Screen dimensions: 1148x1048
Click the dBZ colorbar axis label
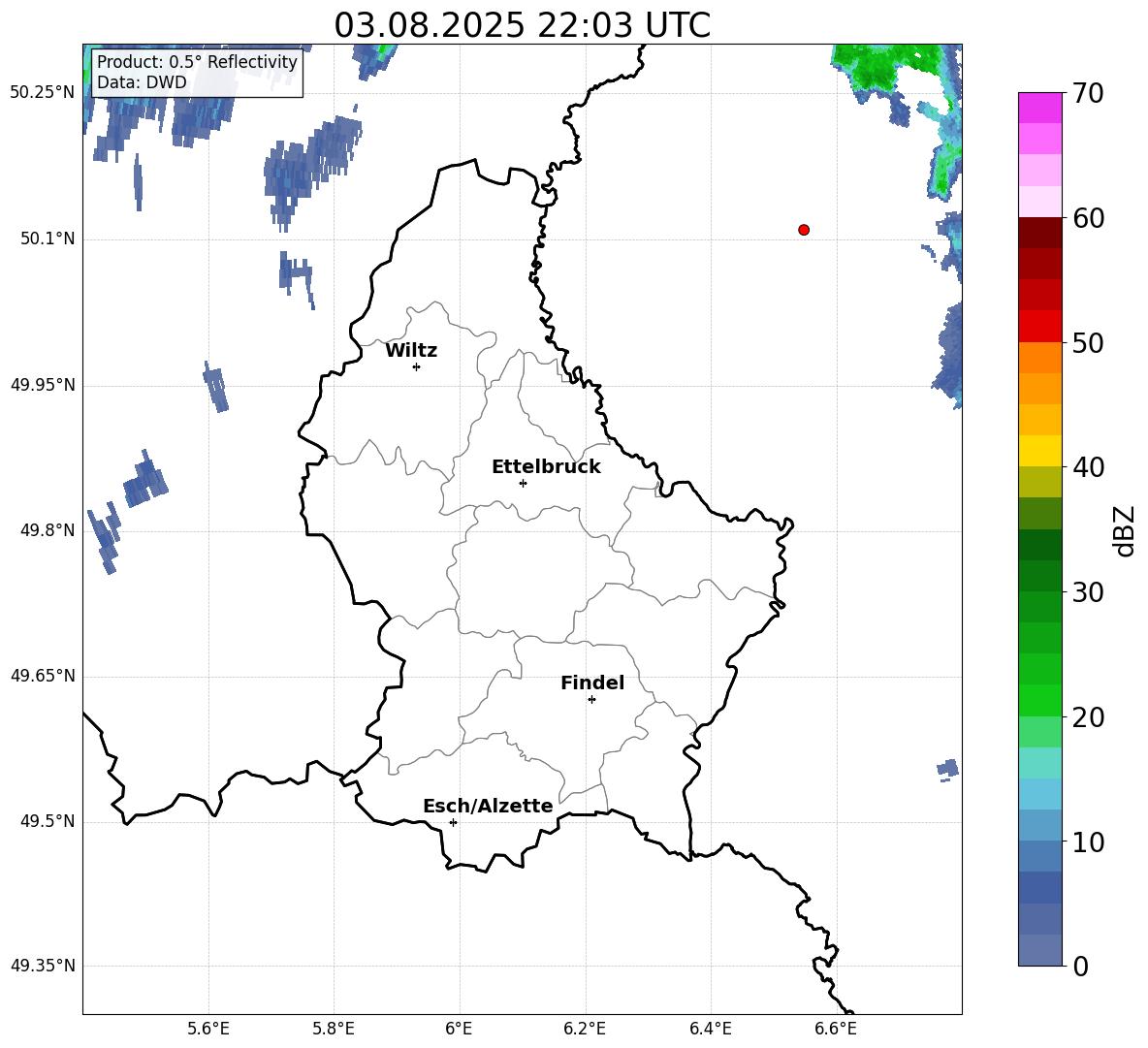tap(1123, 530)
